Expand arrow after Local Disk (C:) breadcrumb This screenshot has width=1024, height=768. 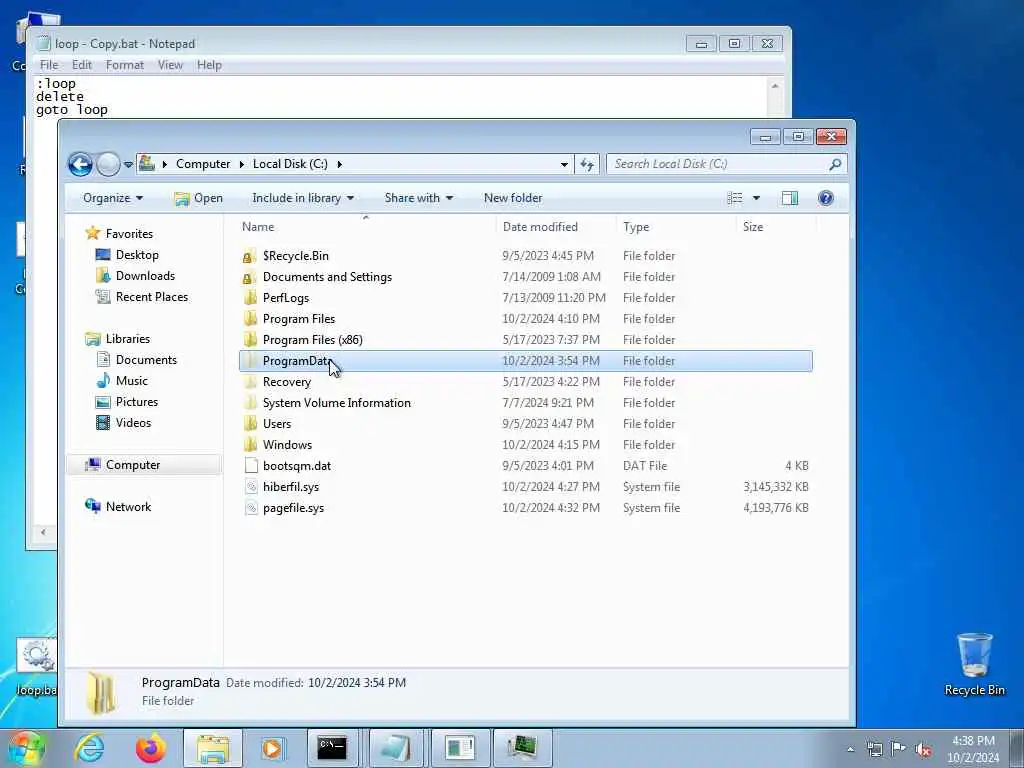pyautogui.click(x=339, y=164)
